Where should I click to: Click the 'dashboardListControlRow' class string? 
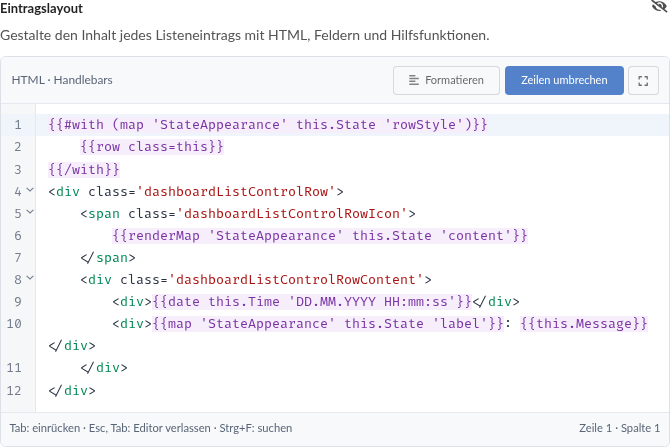236,191
